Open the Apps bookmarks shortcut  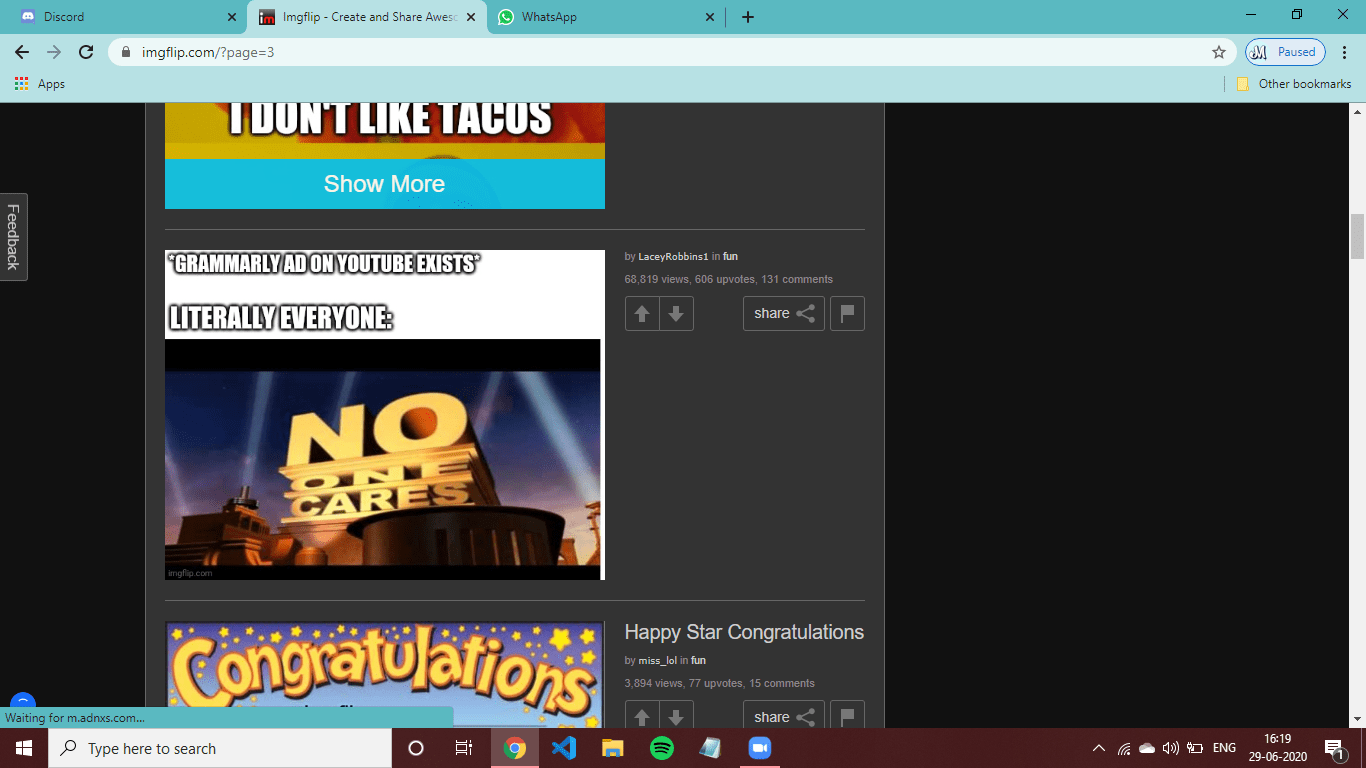[40, 84]
